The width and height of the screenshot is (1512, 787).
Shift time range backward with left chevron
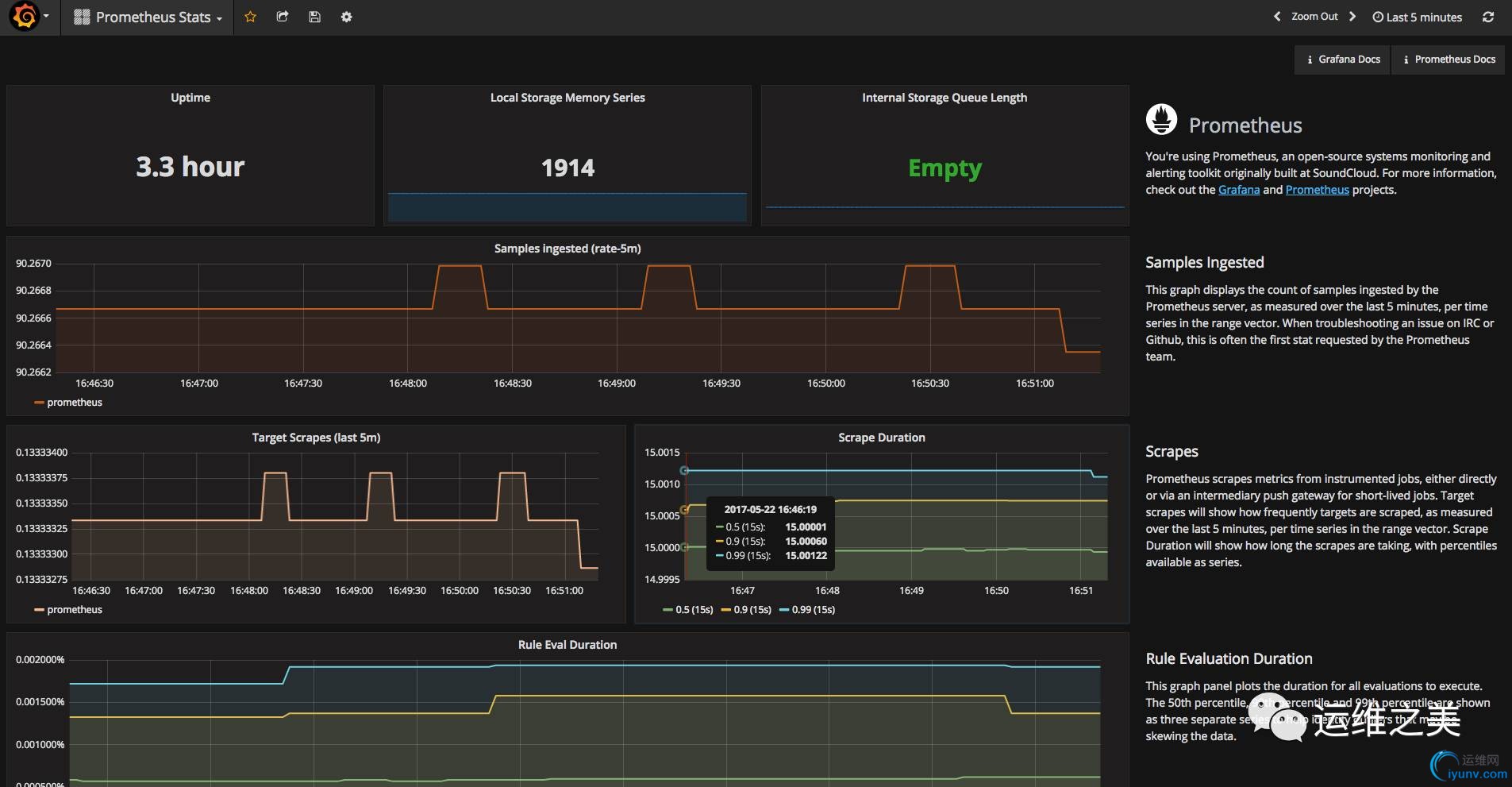coord(1277,17)
